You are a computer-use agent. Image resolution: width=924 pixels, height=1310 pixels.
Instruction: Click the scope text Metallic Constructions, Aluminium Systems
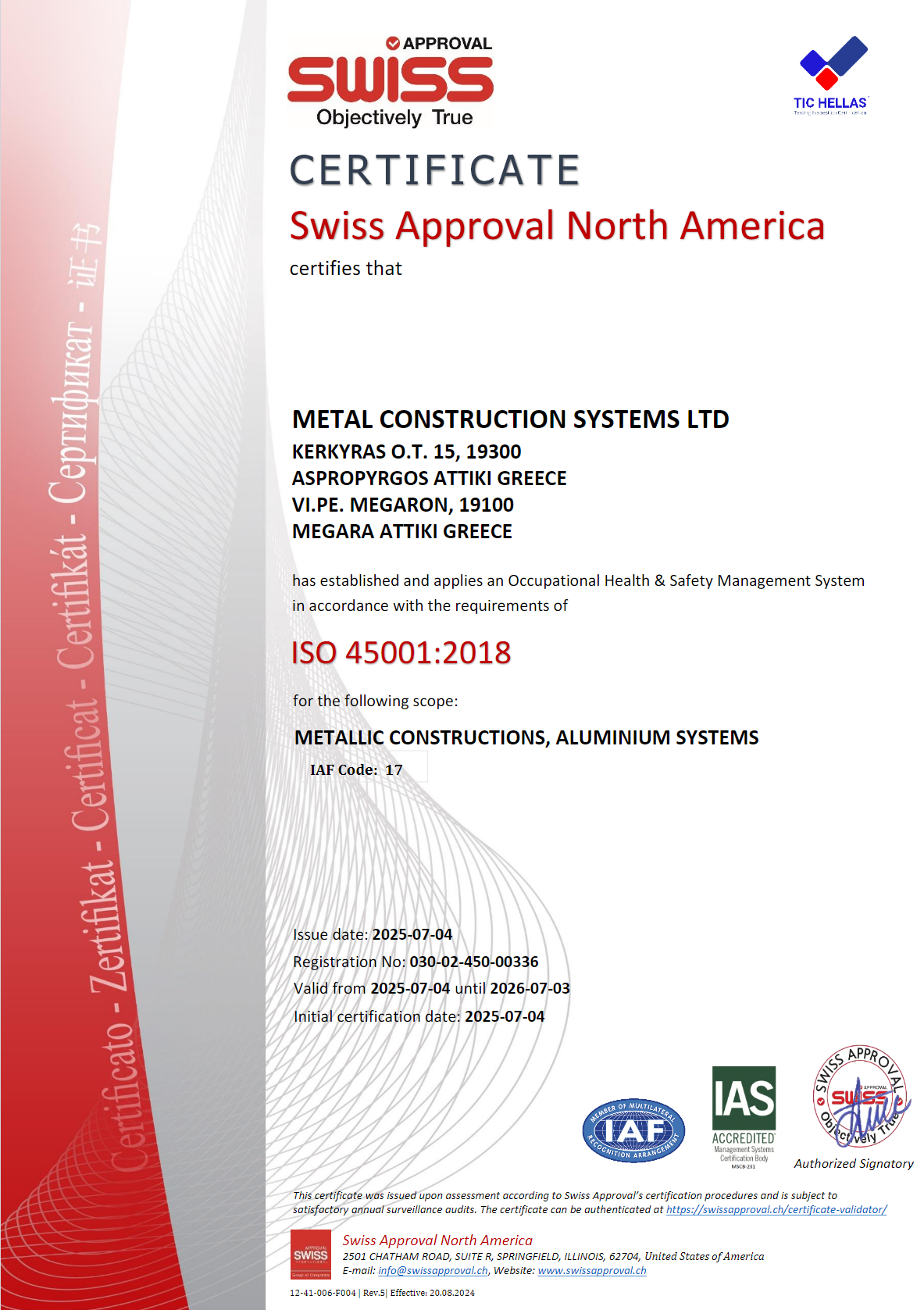[526, 737]
